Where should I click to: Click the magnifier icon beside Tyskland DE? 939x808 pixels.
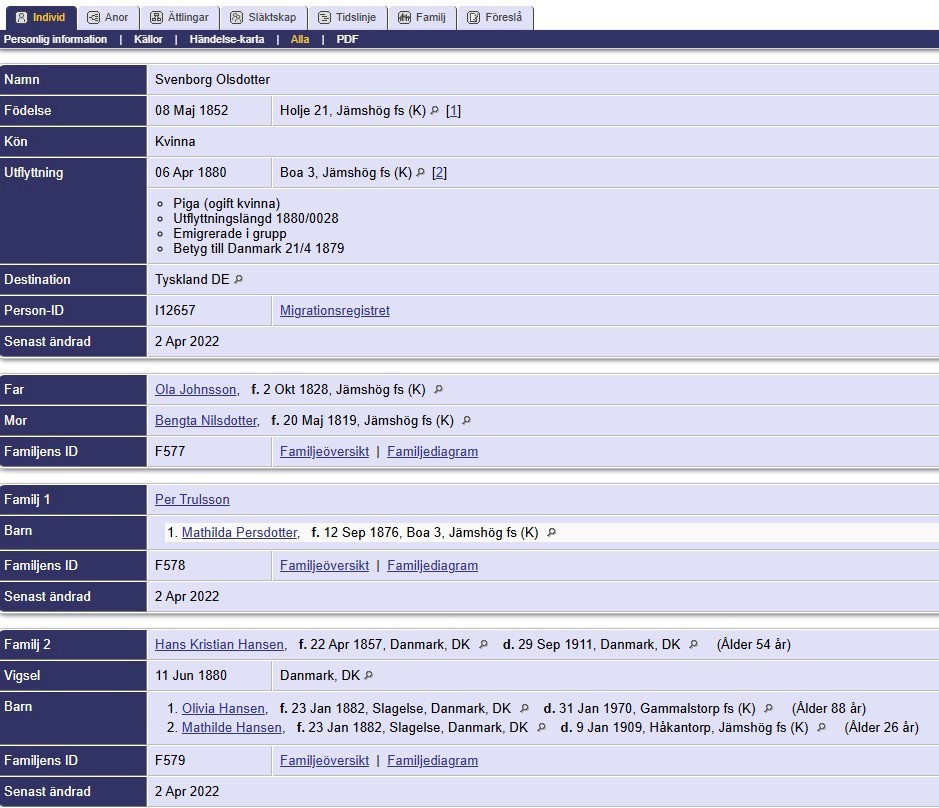tap(238, 279)
